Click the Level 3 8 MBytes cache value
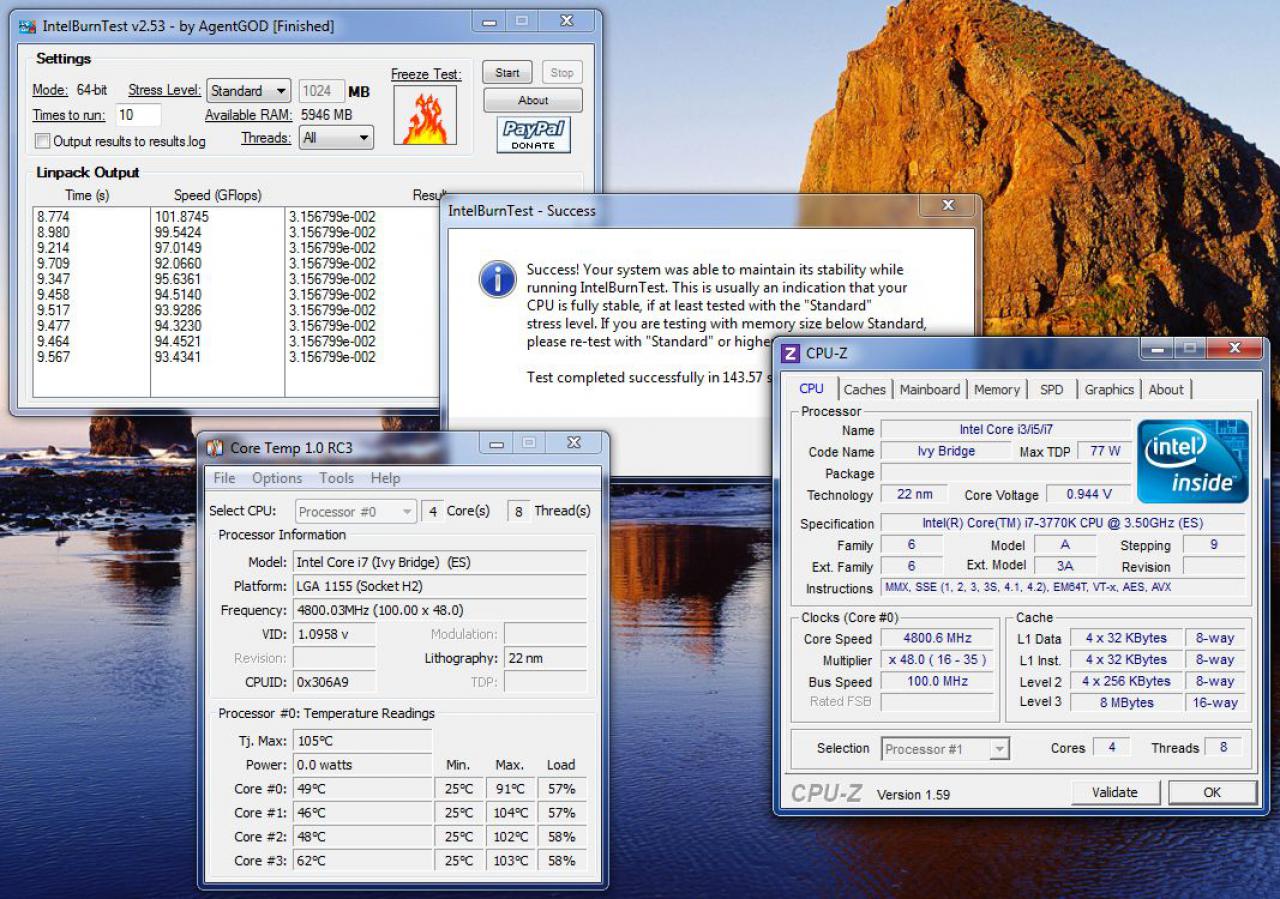Screen dimensions: 1280x899 click(x=1126, y=702)
